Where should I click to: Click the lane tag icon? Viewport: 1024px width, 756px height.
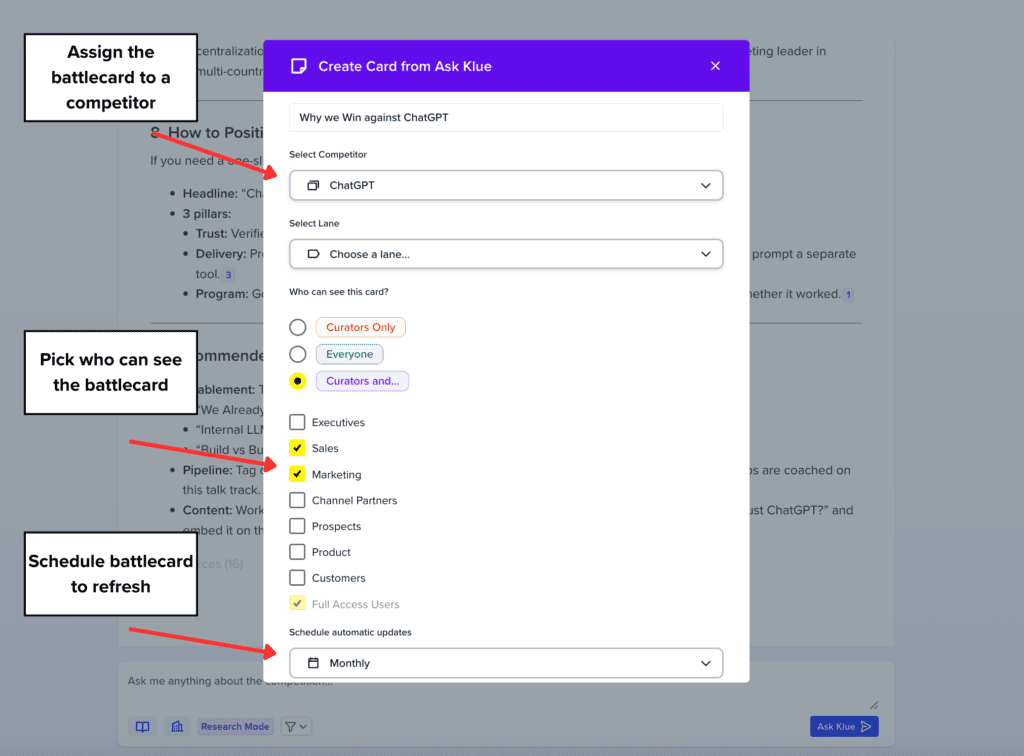point(313,254)
